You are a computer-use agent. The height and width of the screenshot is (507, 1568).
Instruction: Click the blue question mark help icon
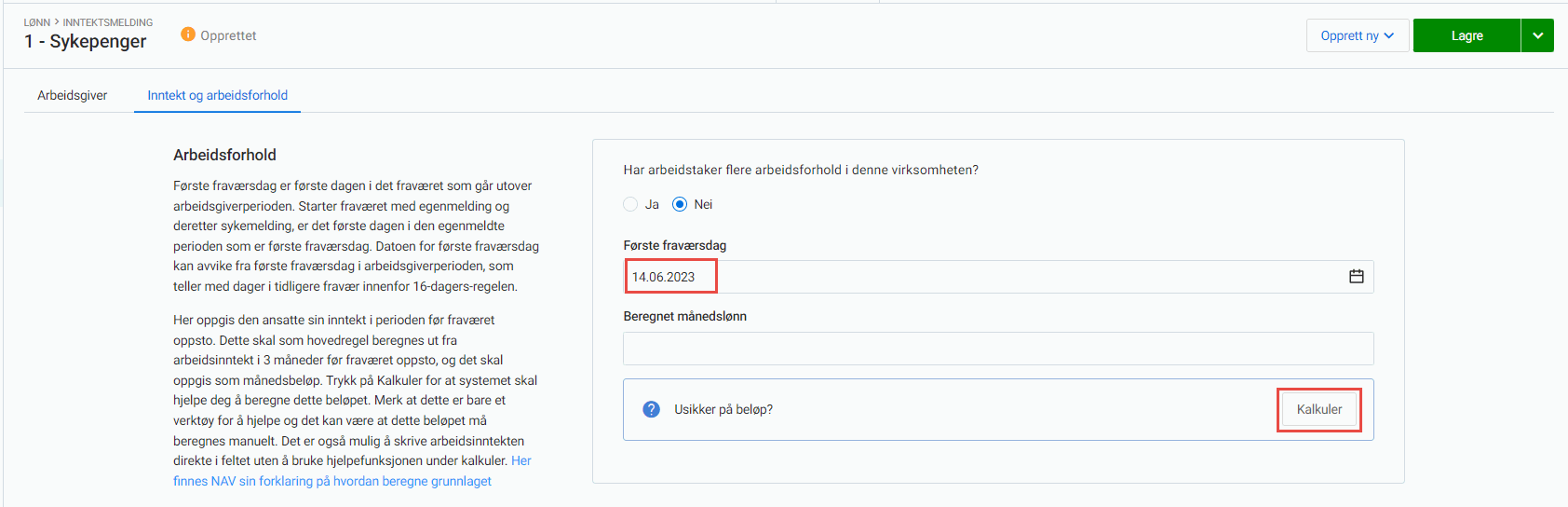pyautogui.click(x=652, y=409)
